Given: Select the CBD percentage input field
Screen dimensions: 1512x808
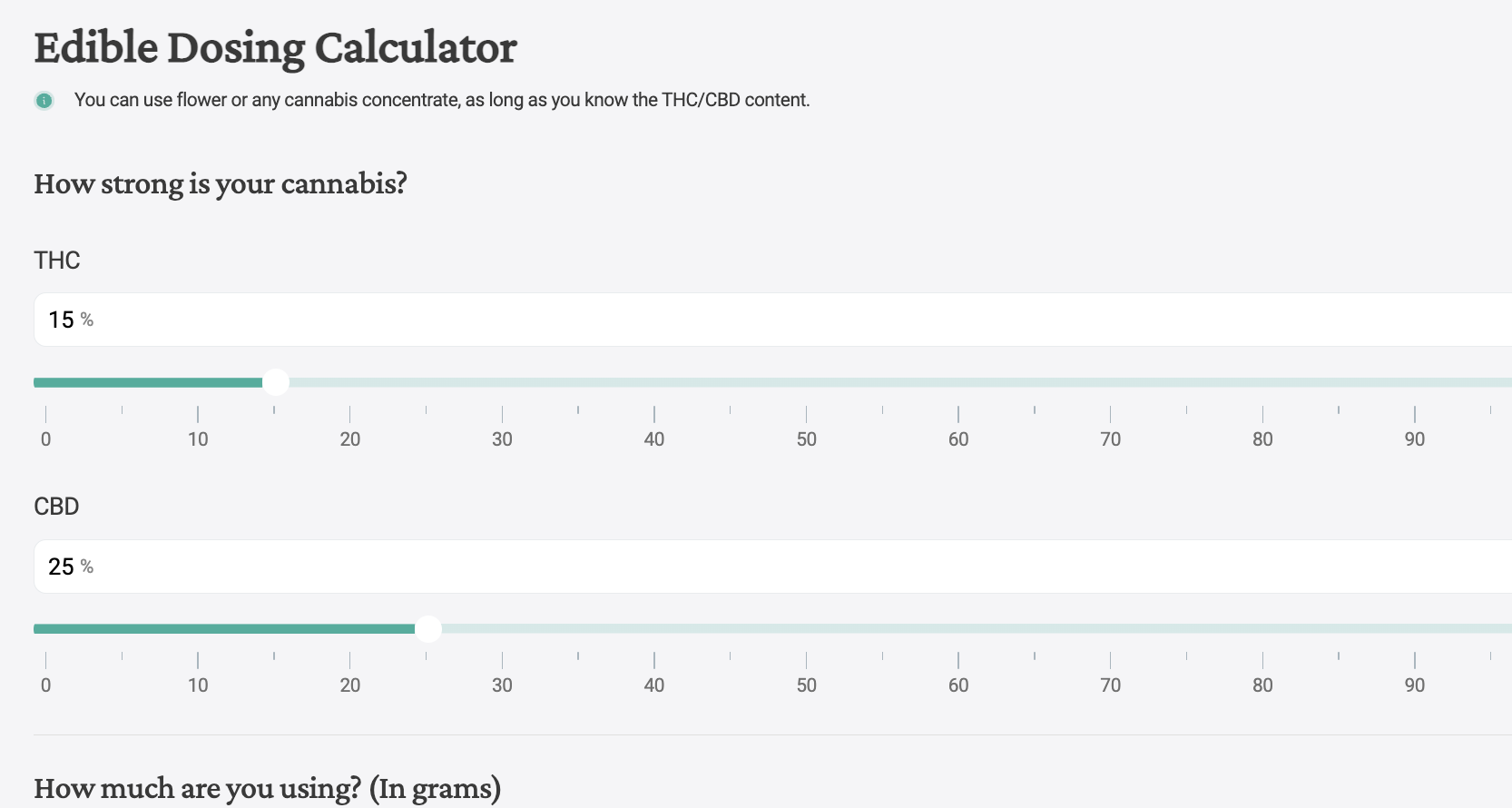Looking at the screenshot, I should (363, 566).
